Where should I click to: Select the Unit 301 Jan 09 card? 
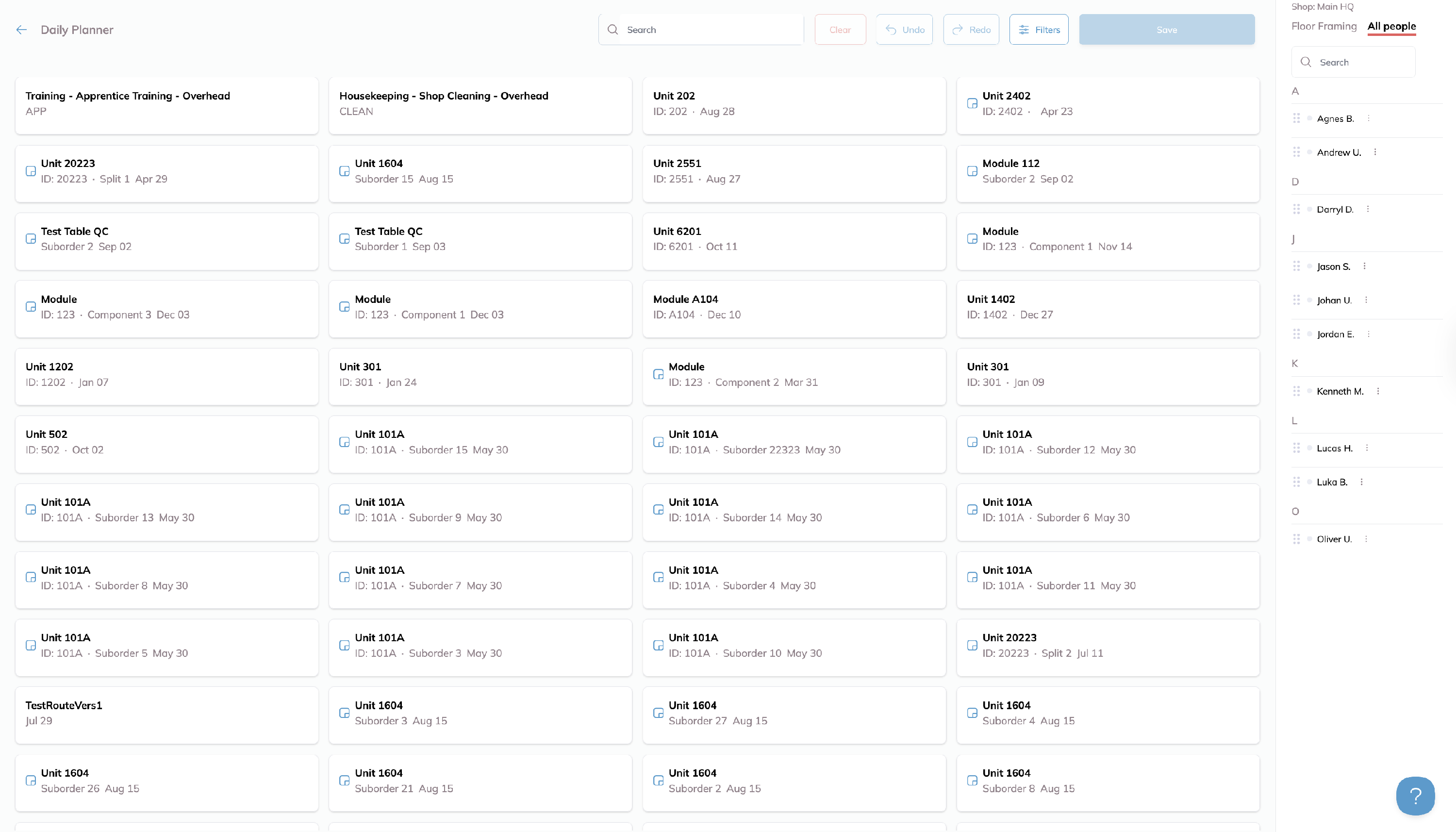[x=1108, y=377]
